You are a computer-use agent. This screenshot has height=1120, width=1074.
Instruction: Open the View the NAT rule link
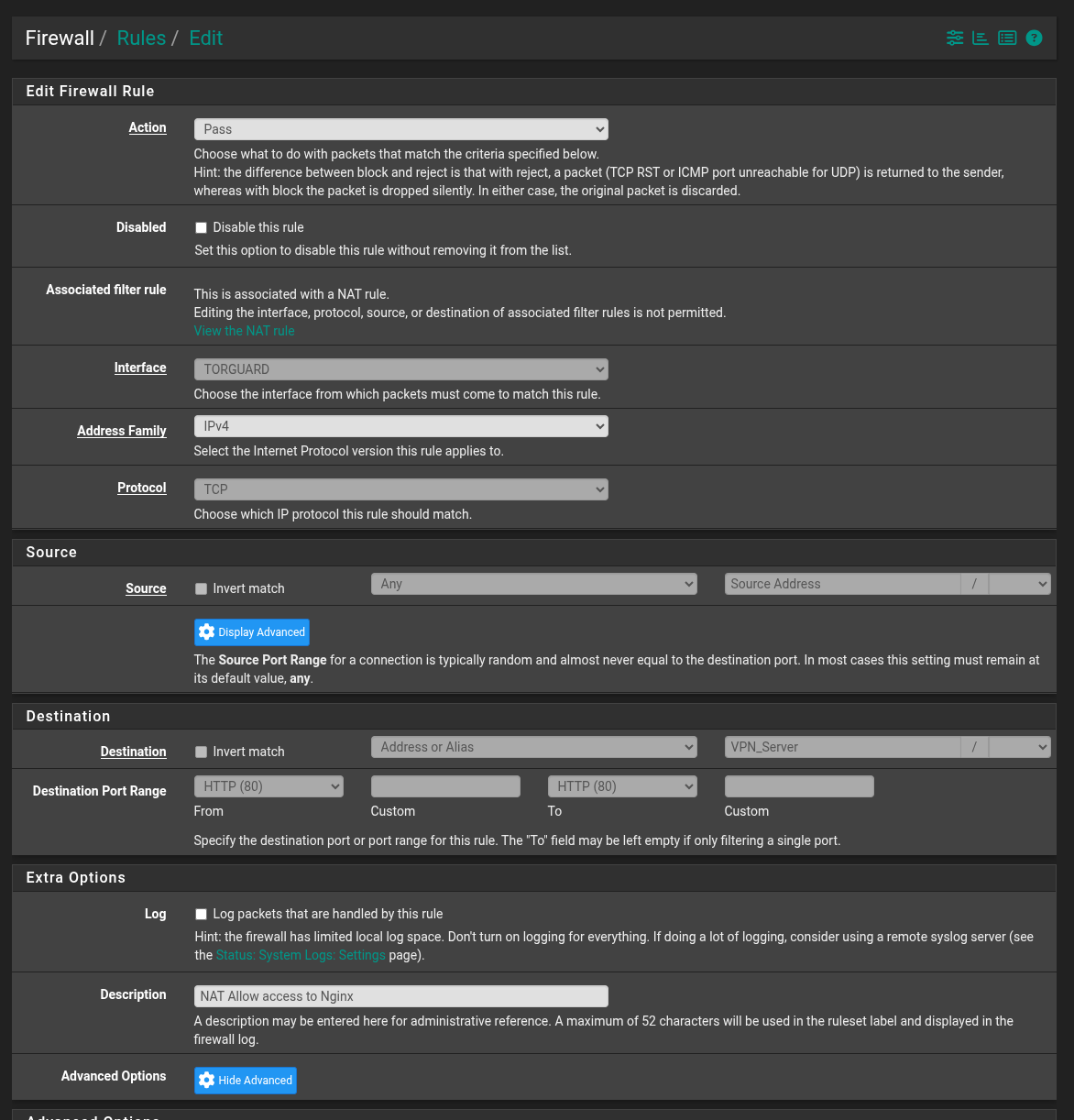click(x=244, y=331)
